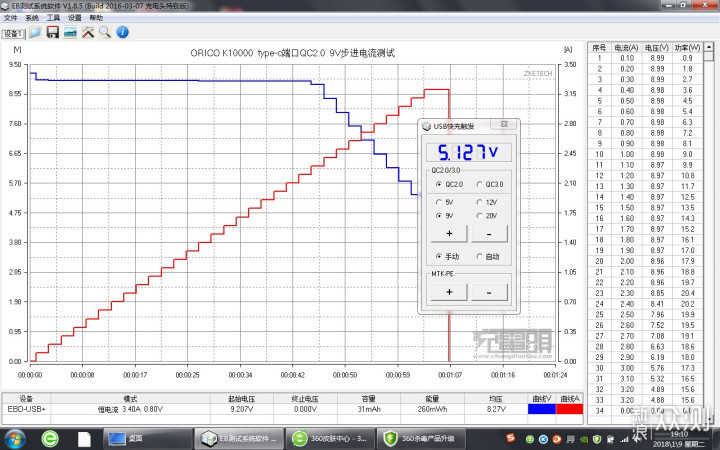Switch to 自动 automatic mode
The width and height of the screenshot is (720, 450).
477,256
